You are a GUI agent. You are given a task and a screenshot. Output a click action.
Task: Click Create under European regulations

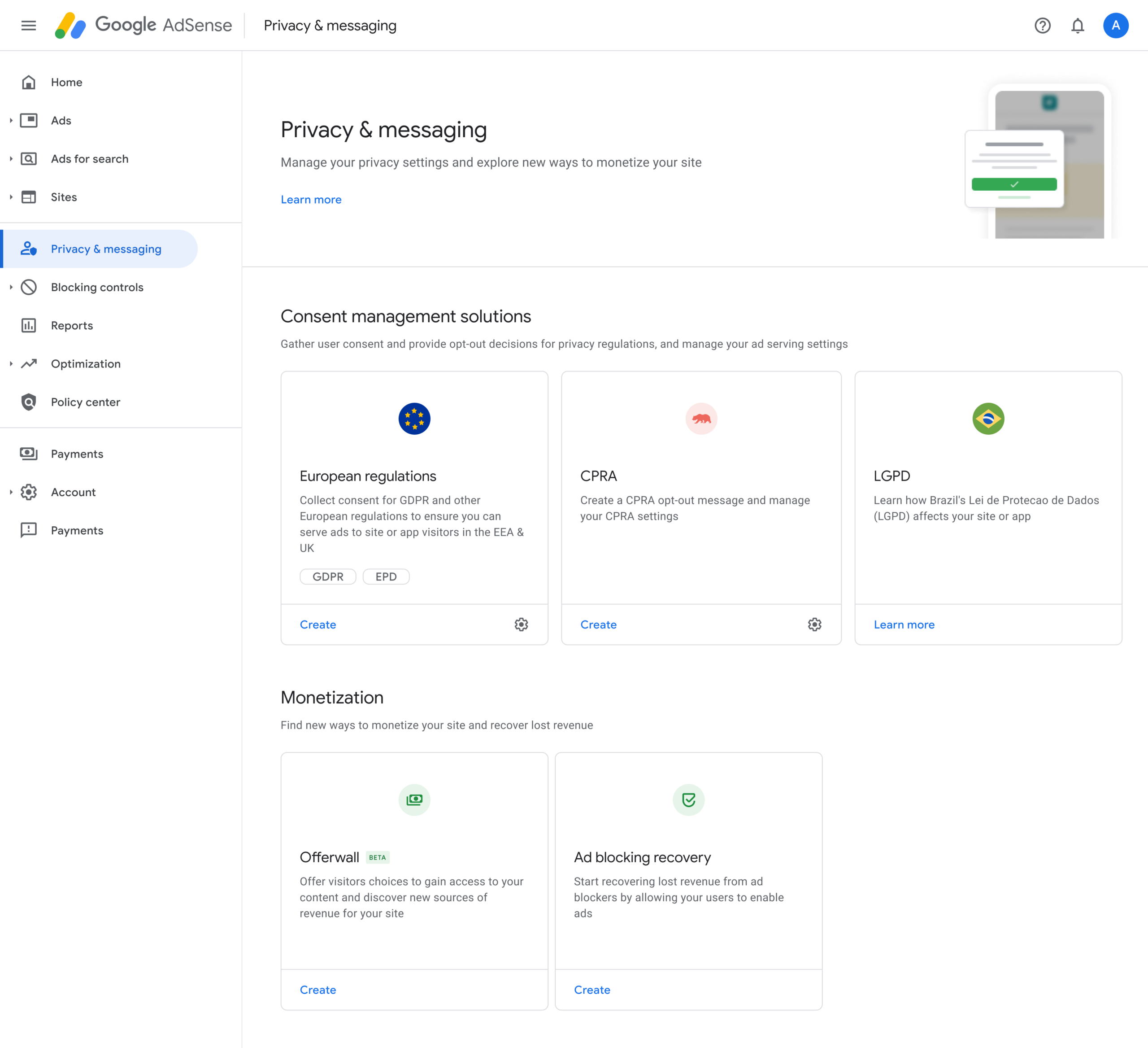point(318,624)
